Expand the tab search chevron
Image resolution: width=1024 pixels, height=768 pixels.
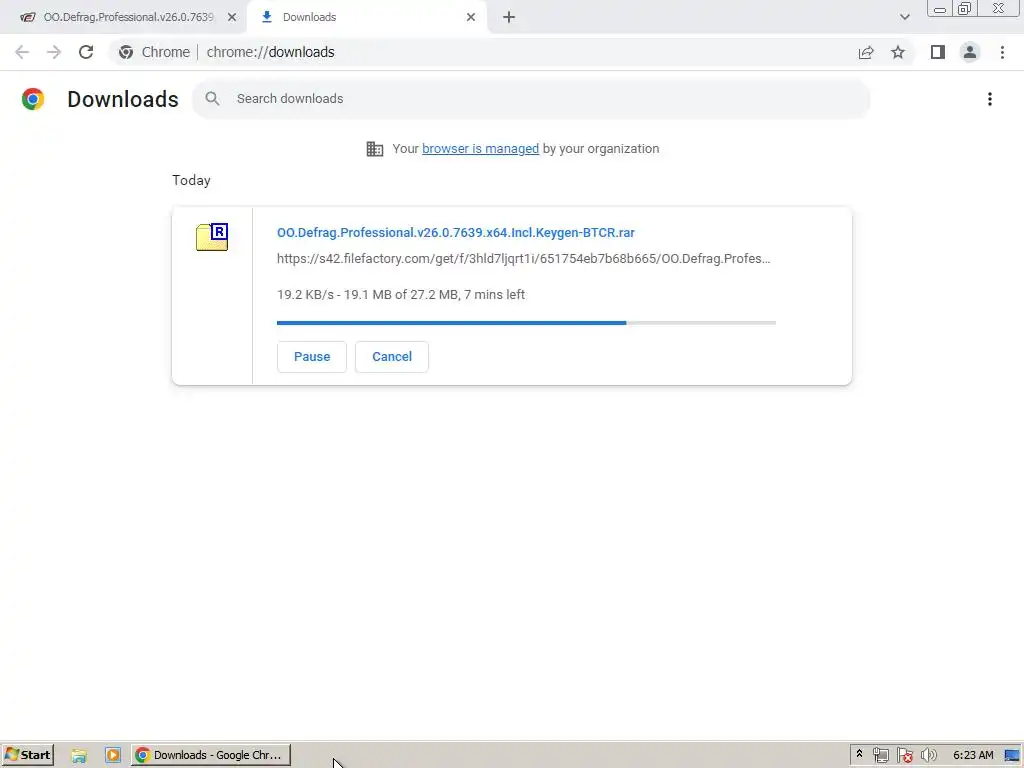pos(904,17)
